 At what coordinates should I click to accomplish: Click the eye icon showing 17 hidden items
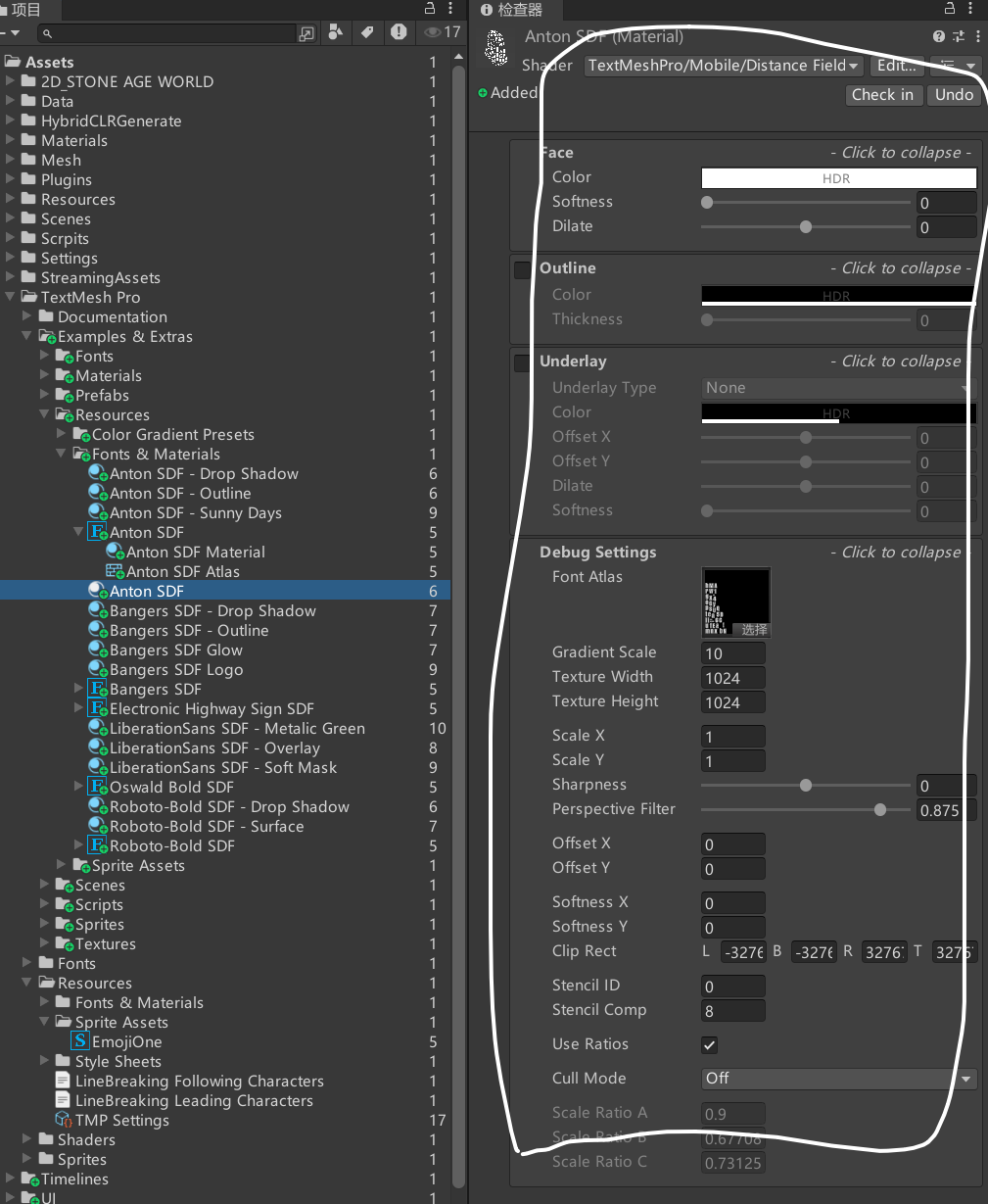431,32
